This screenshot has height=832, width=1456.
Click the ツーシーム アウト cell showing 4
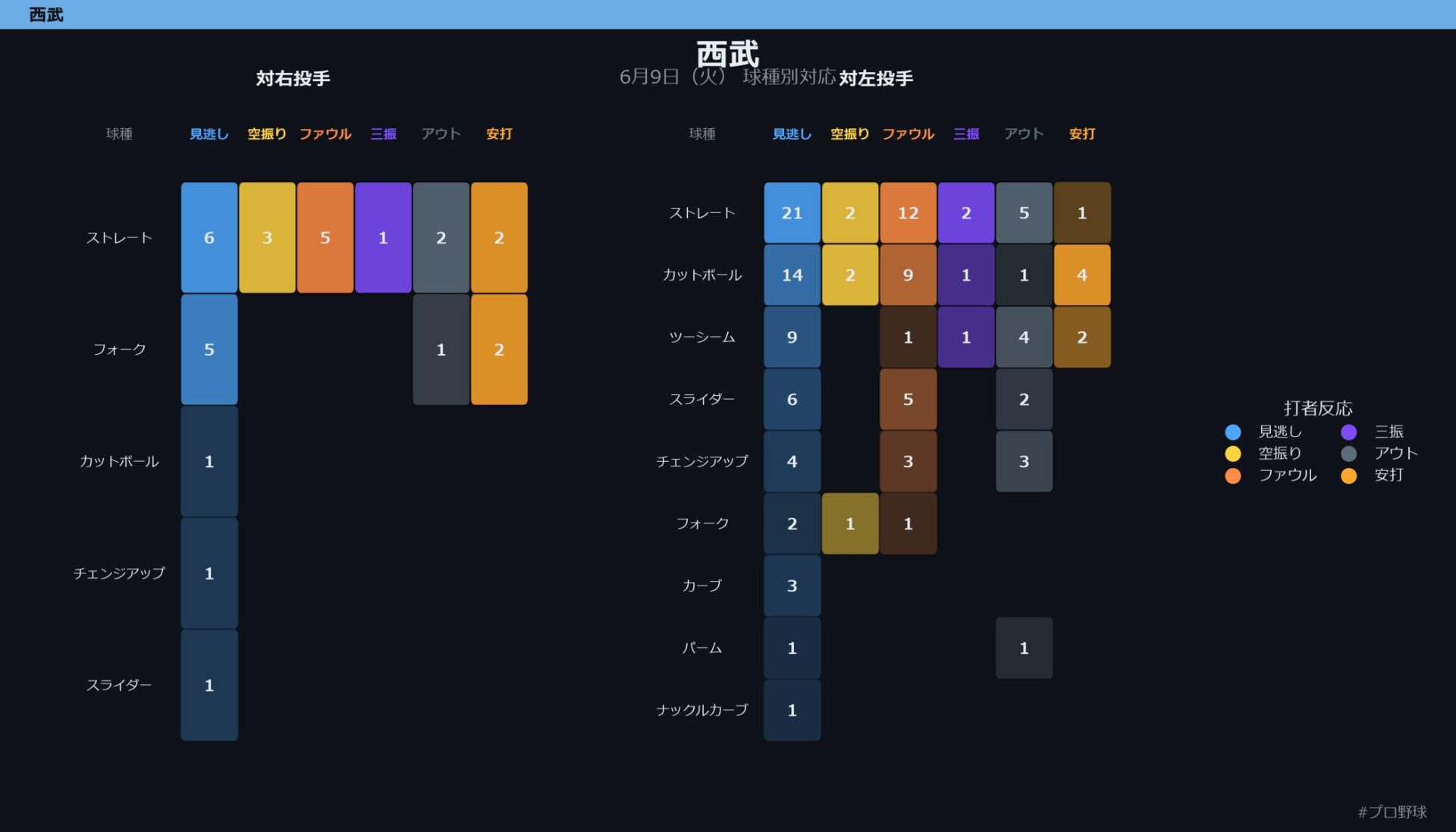1025,337
